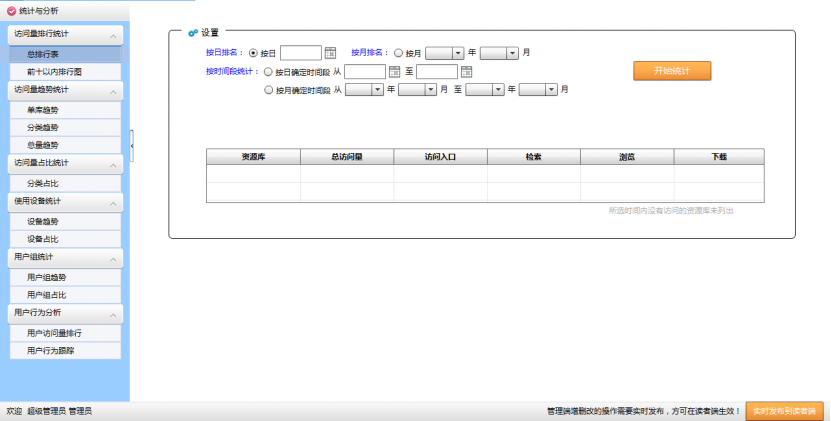
Task: Click the 按日 date input field
Action: (x=301, y=53)
